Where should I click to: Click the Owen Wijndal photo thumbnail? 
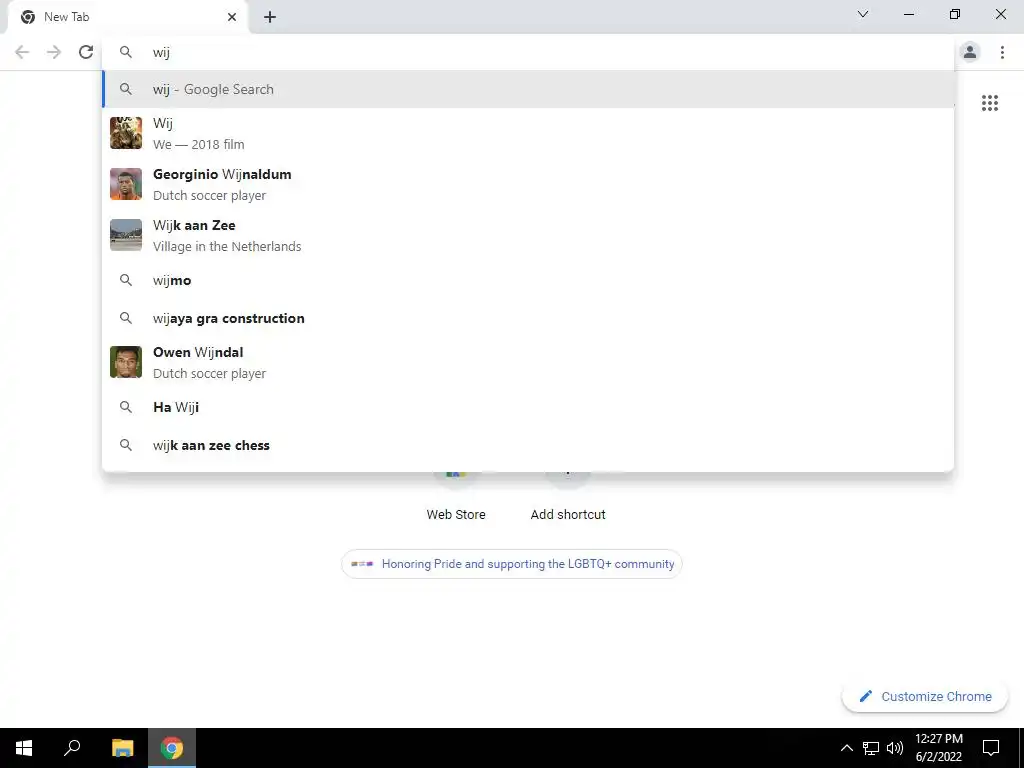(126, 362)
